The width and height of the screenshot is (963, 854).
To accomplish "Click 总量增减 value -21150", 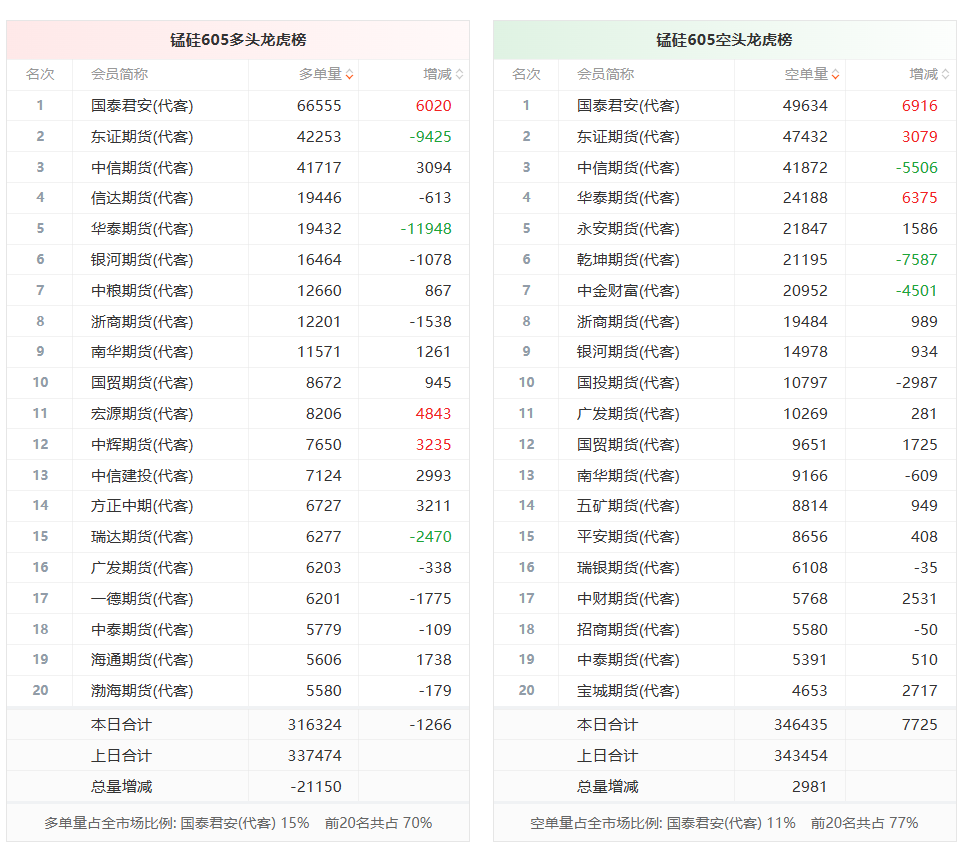I will tap(316, 786).
